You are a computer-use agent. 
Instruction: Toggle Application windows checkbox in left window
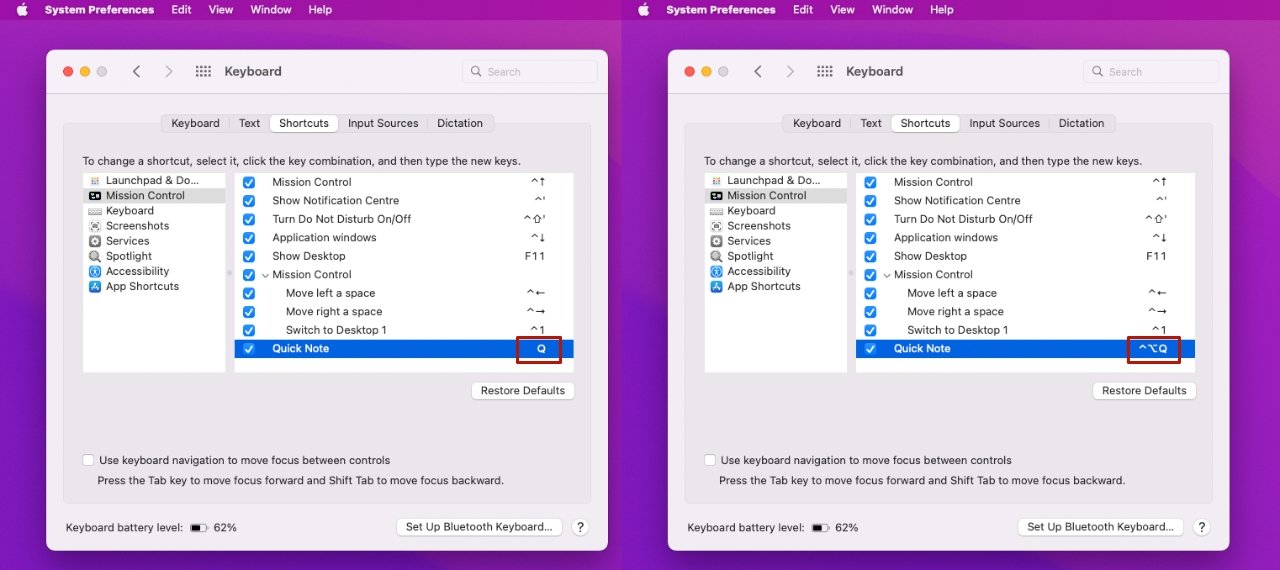click(x=249, y=237)
